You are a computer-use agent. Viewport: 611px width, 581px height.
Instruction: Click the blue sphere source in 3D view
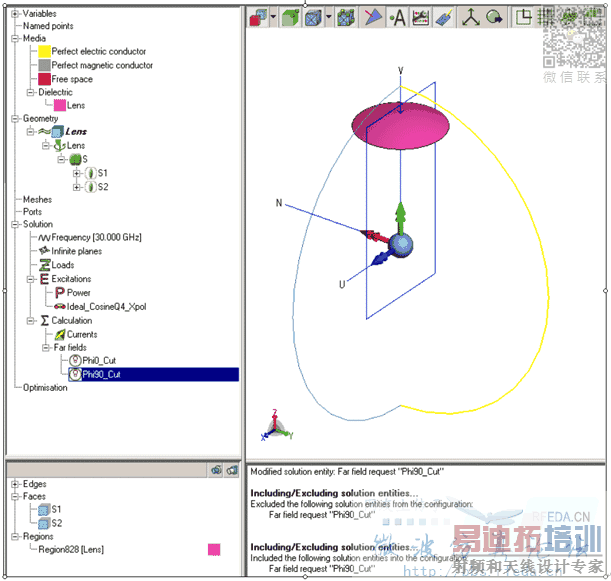point(401,245)
